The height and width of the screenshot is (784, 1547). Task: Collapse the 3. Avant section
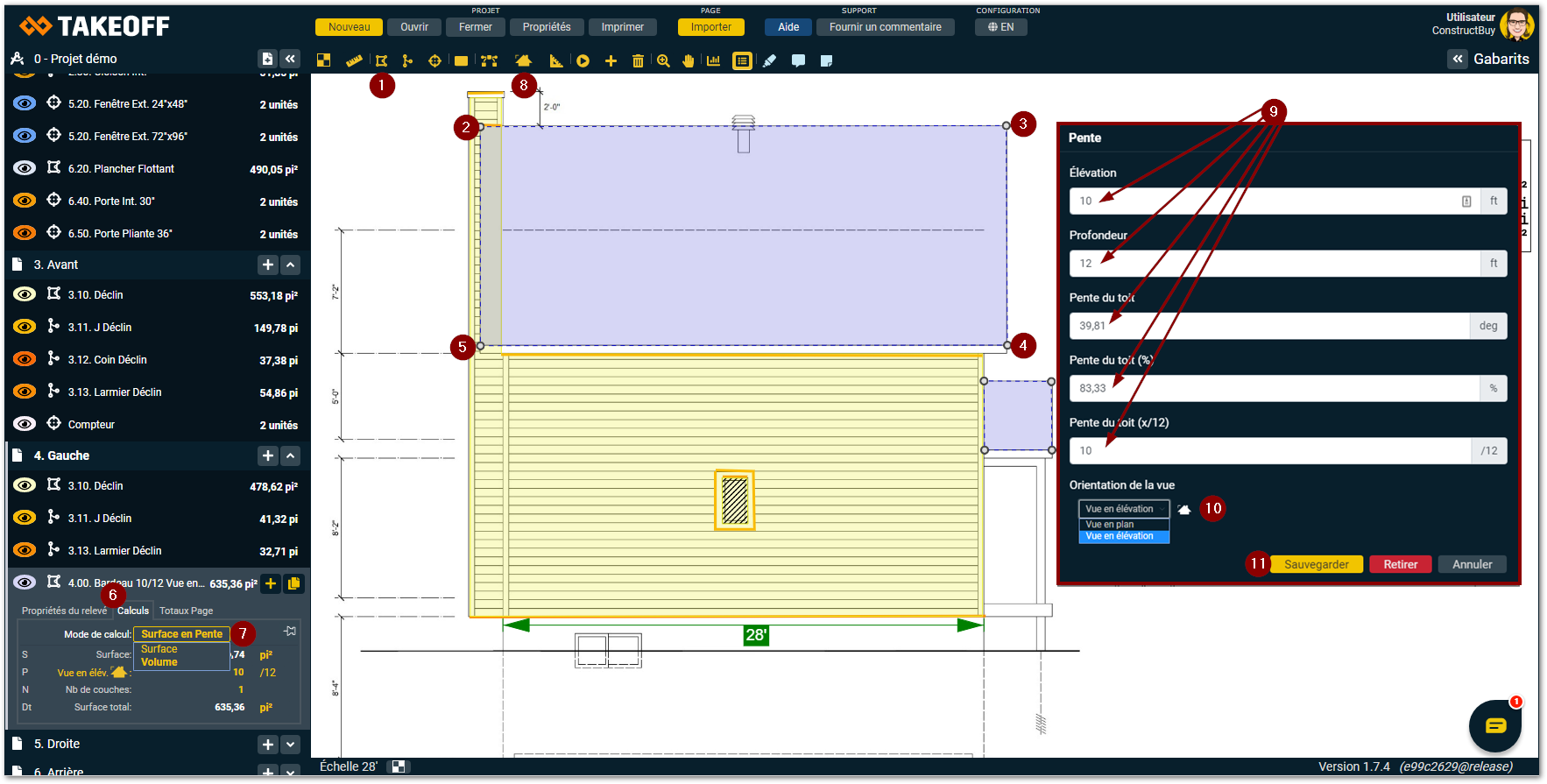[291, 265]
